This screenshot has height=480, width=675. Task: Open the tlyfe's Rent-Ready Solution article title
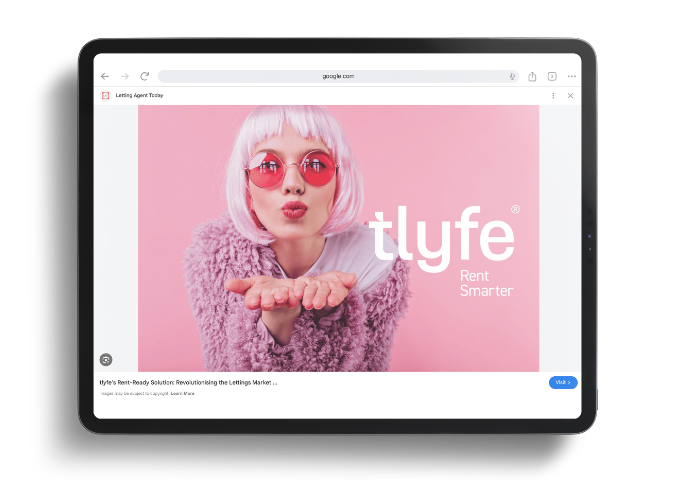(189, 382)
